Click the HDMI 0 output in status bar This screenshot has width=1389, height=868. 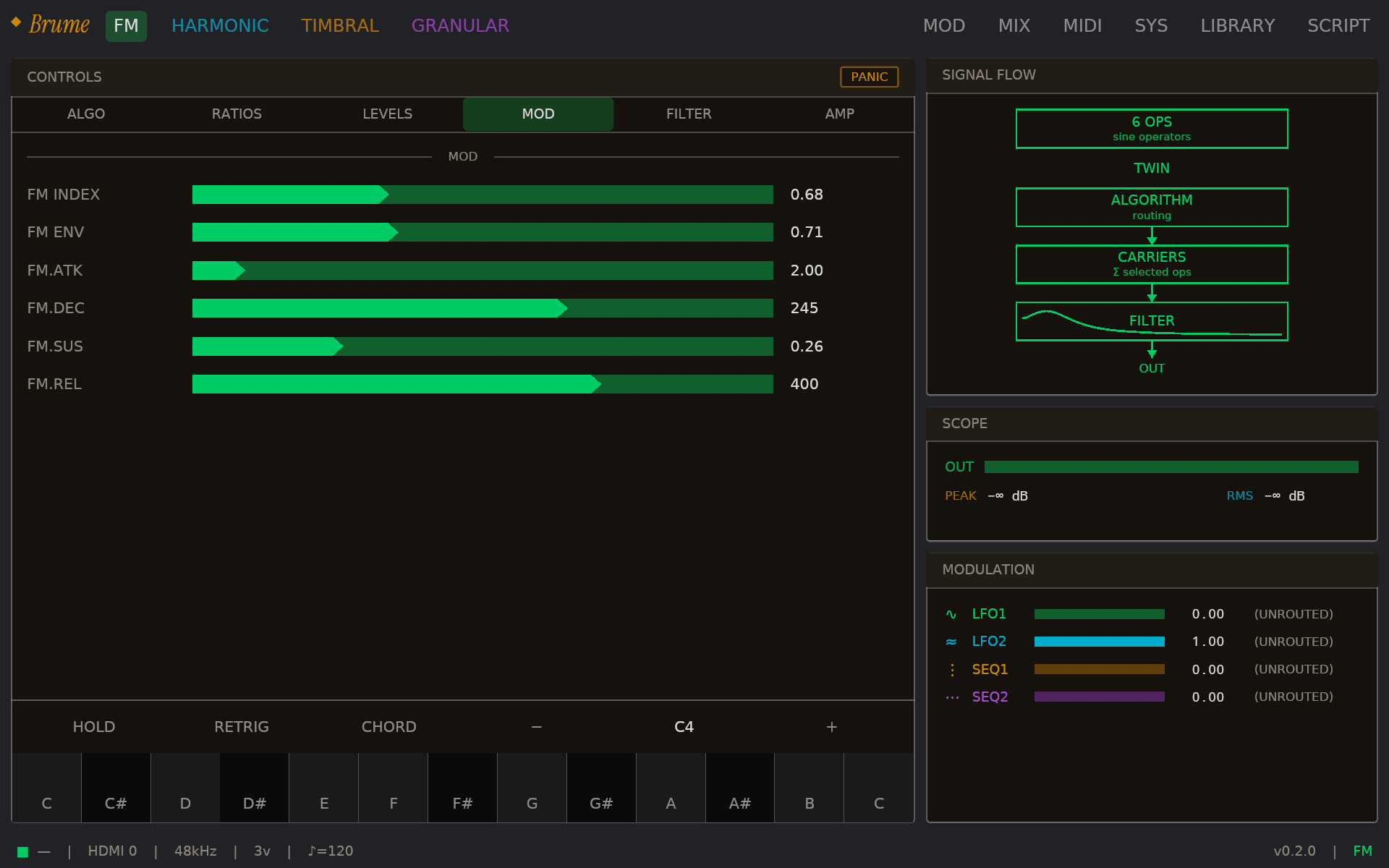click(112, 851)
